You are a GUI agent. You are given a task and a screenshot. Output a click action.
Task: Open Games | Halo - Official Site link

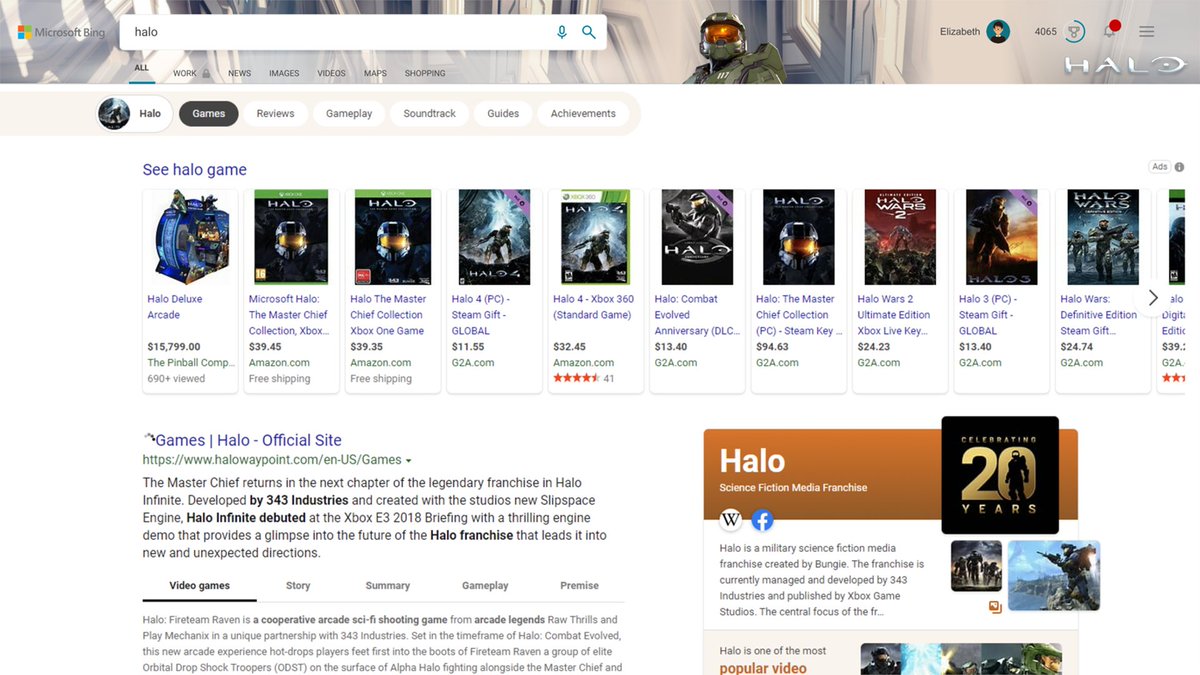pos(248,440)
